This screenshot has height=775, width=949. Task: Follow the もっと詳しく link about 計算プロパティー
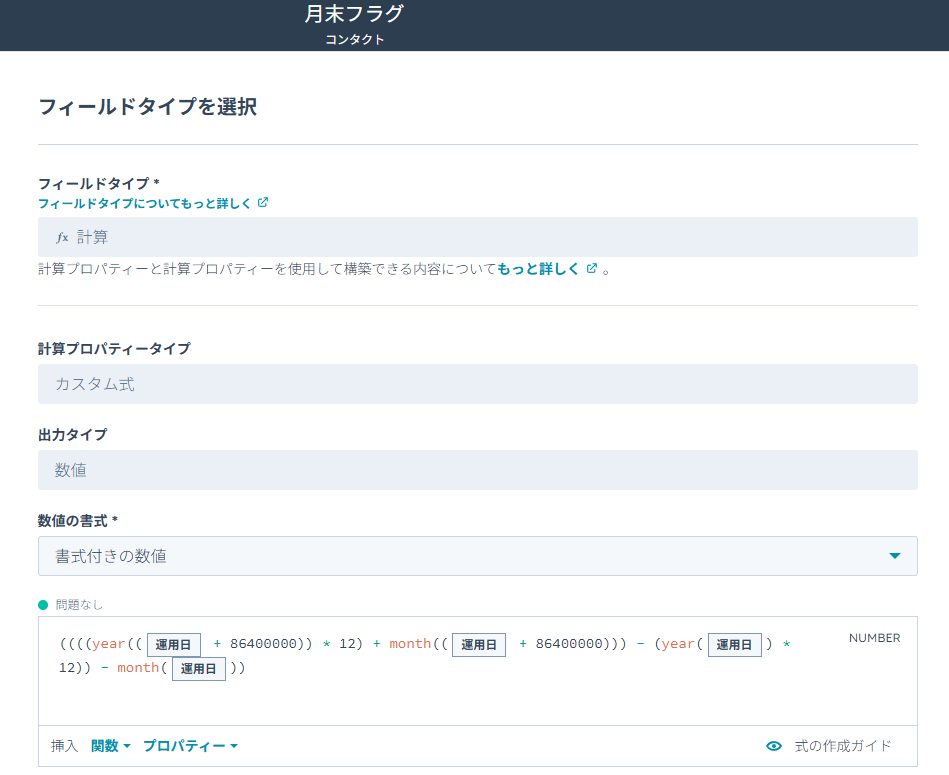click(x=538, y=269)
